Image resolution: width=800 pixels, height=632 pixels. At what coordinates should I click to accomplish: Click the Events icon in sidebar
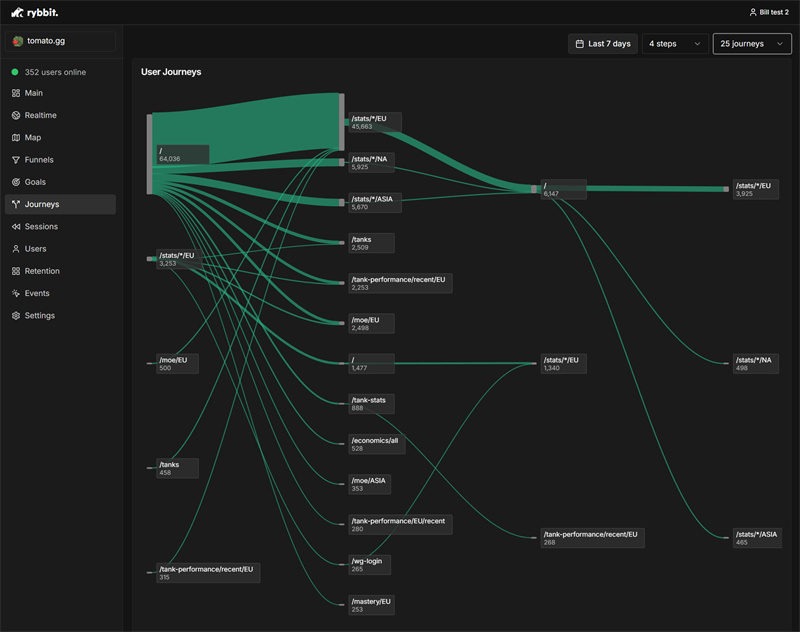[x=15, y=293]
